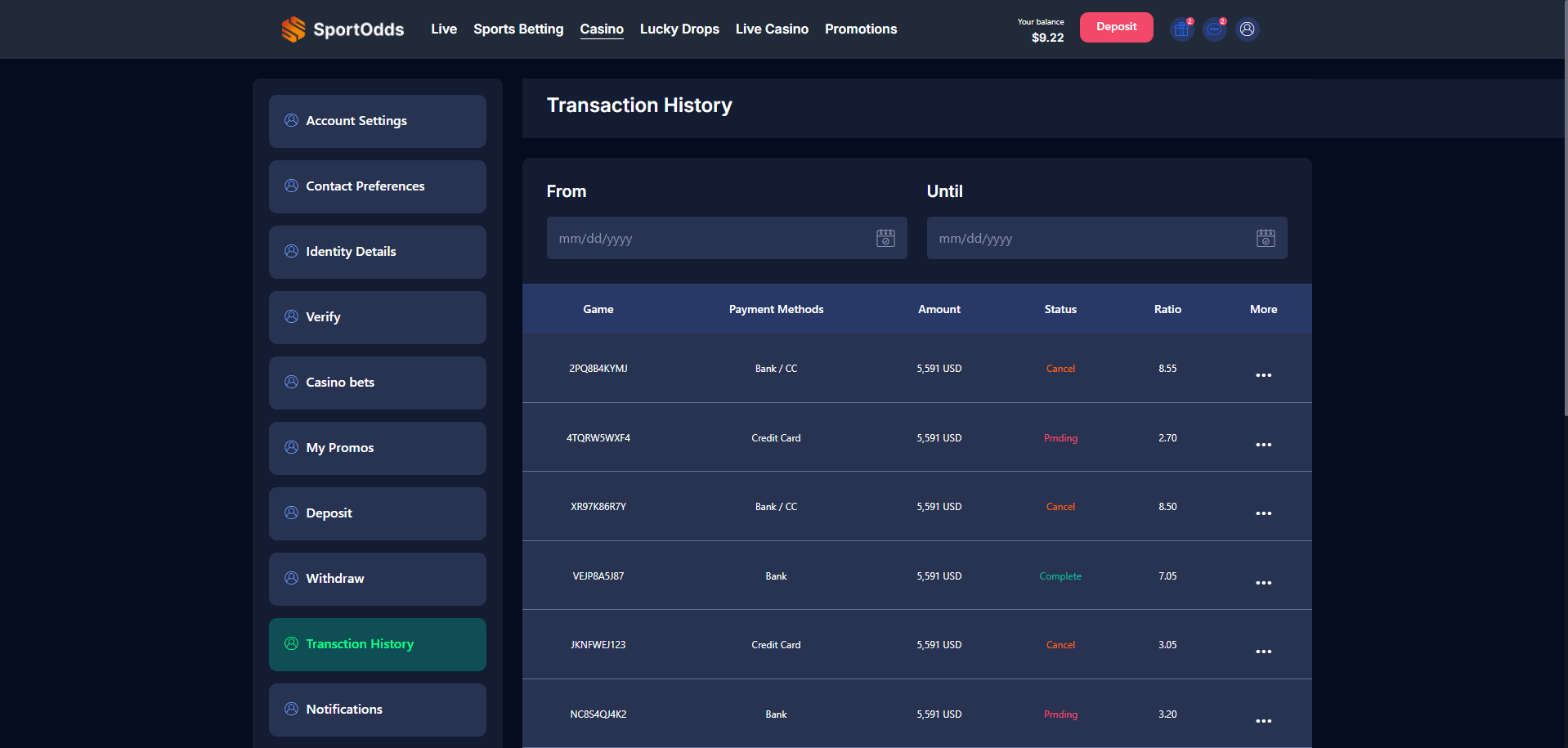This screenshot has height=748, width=1568.
Task: Click the Status column header
Action: click(x=1060, y=309)
